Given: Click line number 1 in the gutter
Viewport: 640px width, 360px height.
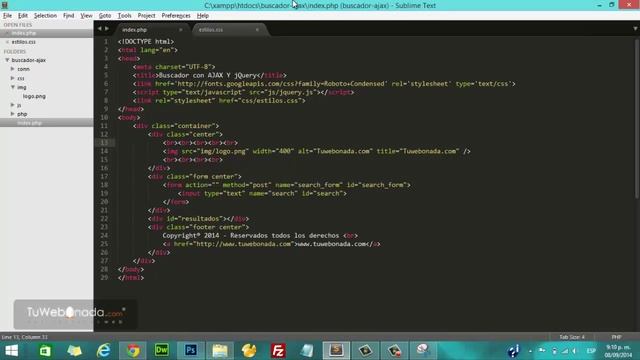Looking at the screenshot, I should 106,42.
